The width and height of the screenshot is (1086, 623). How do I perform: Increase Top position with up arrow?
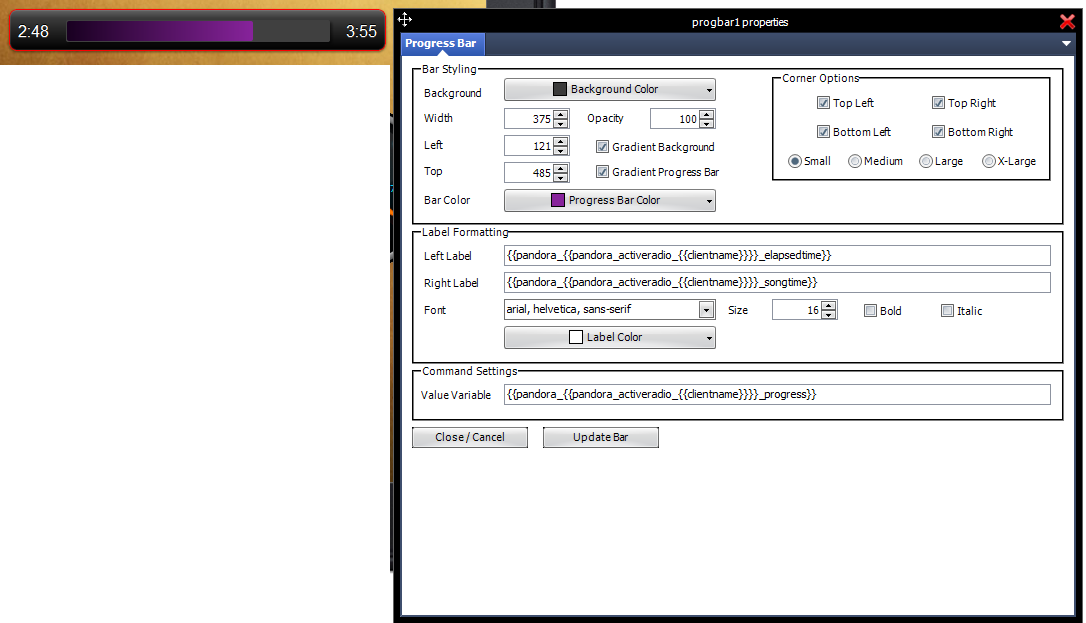[x=561, y=168]
